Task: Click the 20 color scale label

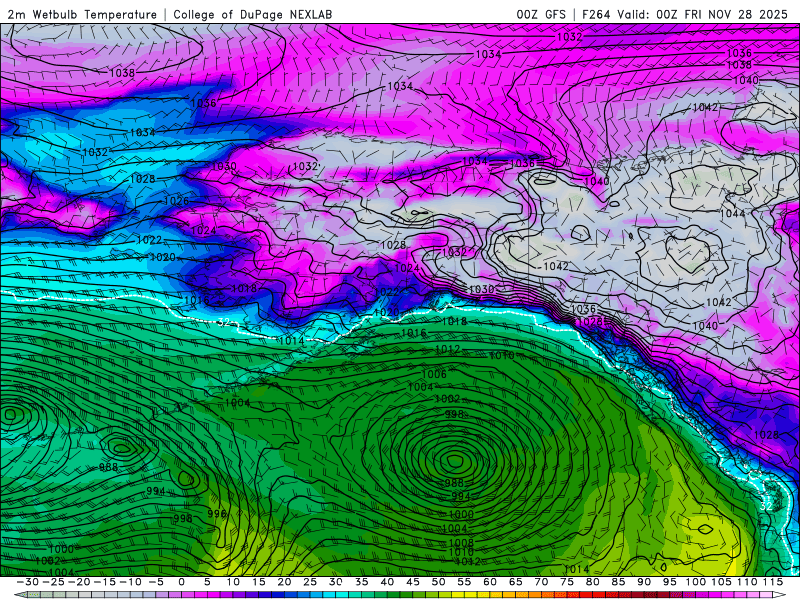Action: point(284,582)
